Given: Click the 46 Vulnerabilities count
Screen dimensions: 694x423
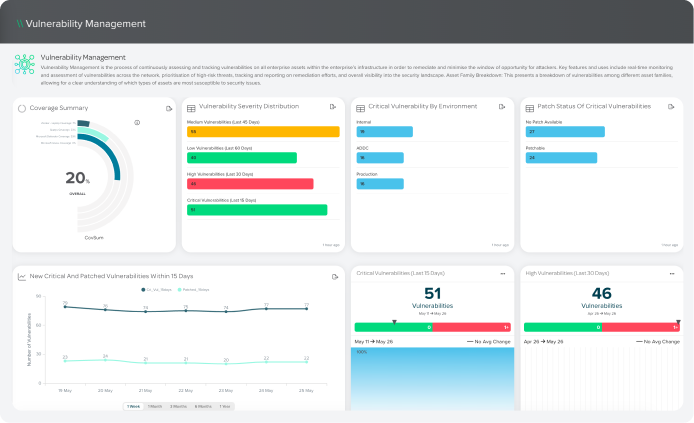Looking at the screenshot, I should (x=601, y=293).
